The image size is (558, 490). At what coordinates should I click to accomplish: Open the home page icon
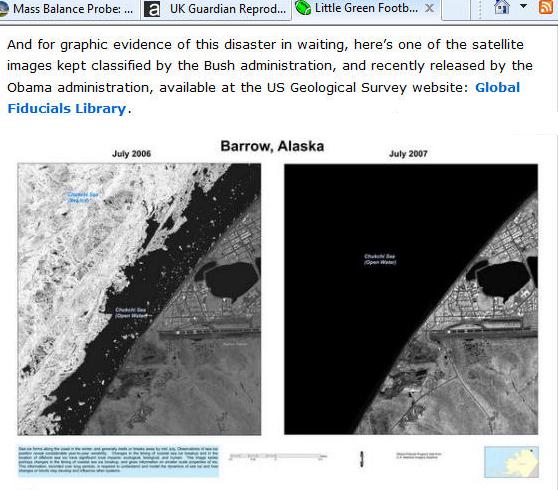(501, 7)
